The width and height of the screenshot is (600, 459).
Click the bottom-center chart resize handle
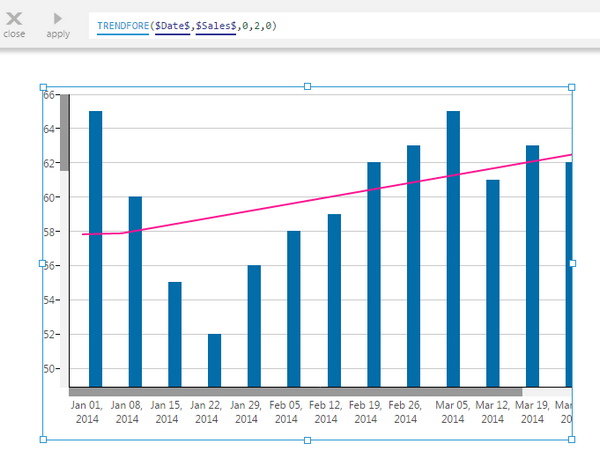307,440
